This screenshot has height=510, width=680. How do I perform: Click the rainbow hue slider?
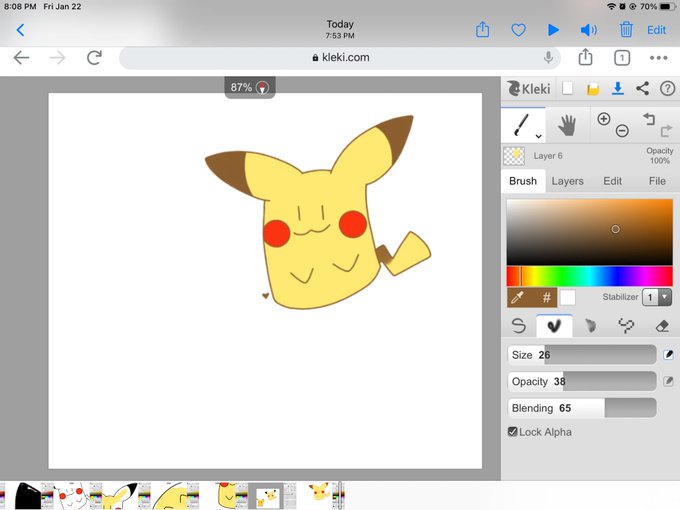point(589,276)
